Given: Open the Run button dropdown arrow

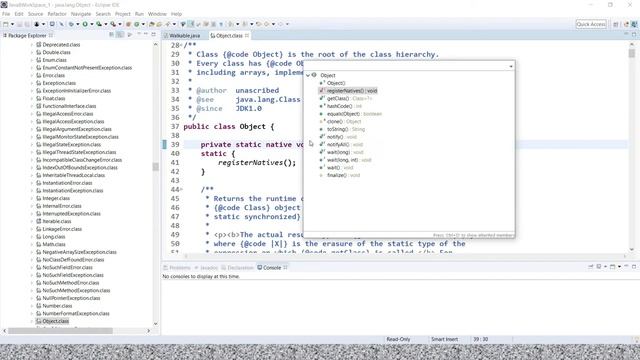Looking at the screenshot, I should click(x=91, y=24).
